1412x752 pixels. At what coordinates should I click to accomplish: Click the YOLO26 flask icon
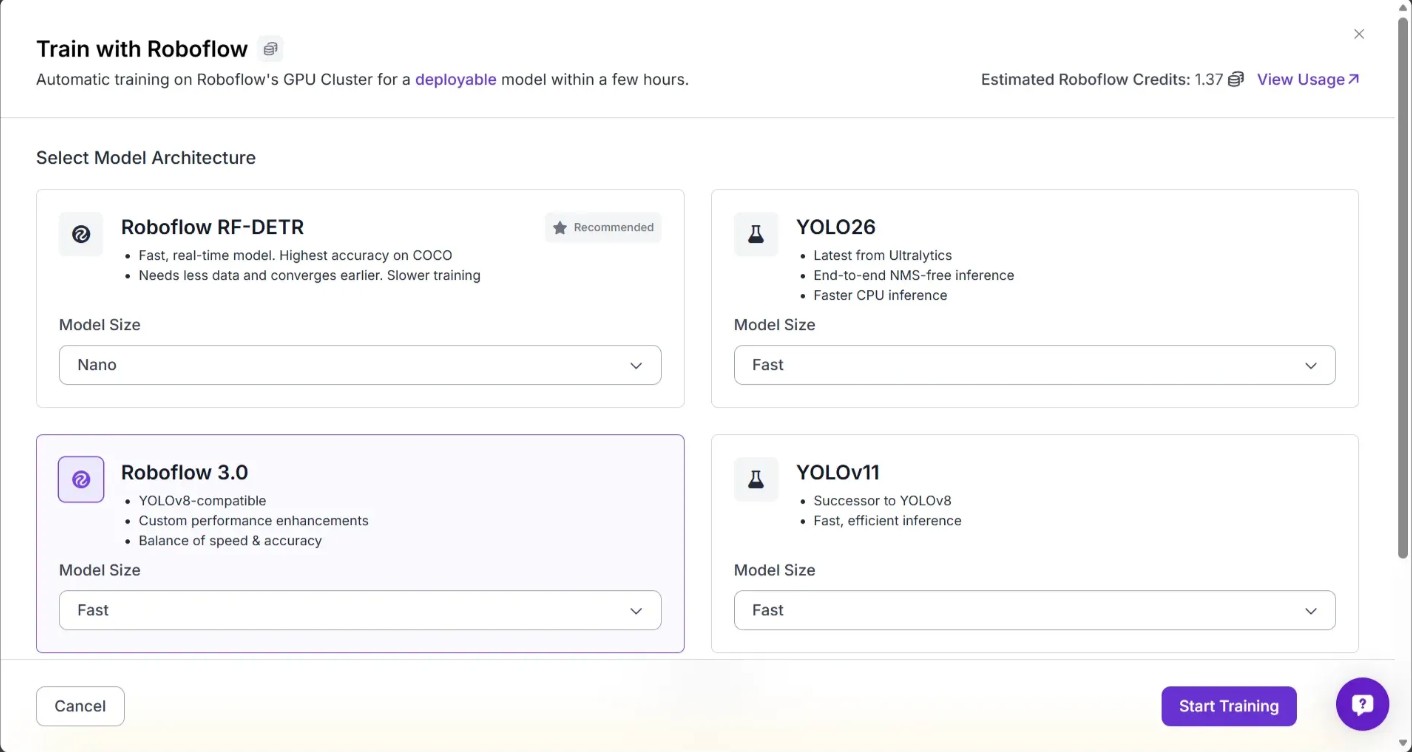click(x=756, y=234)
